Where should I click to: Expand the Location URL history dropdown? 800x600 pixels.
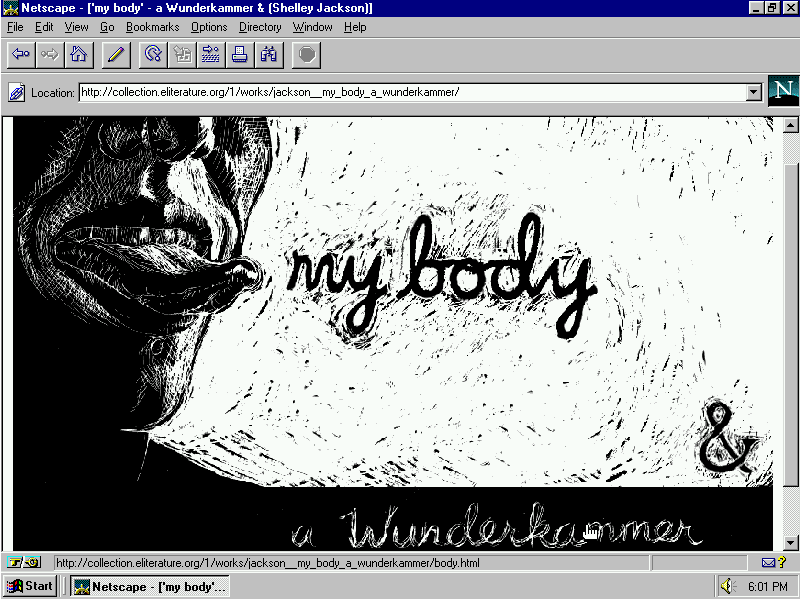pyautogui.click(x=754, y=92)
